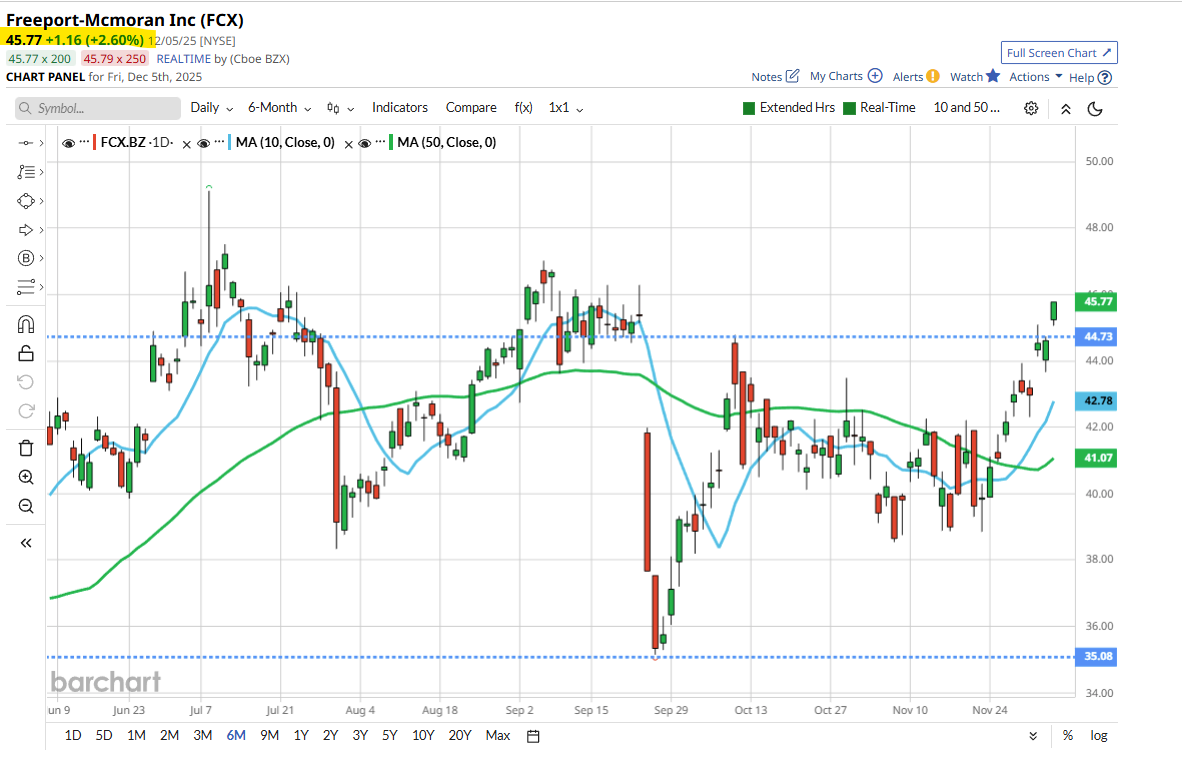Open the Indicators menu
The width and height of the screenshot is (1182, 774).
(399, 108)
